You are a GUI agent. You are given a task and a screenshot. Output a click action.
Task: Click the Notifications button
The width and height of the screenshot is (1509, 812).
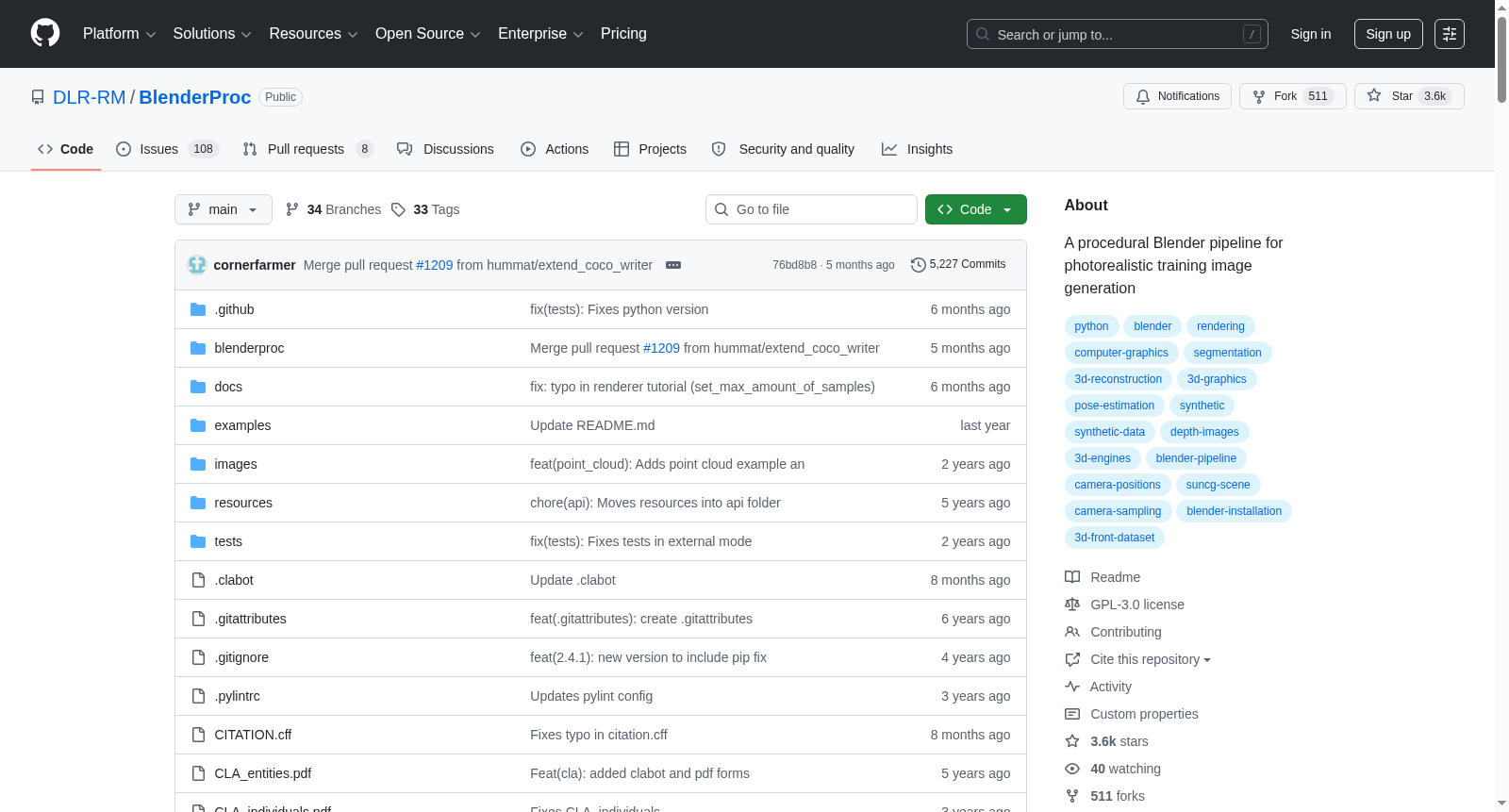click(1177, 96)
